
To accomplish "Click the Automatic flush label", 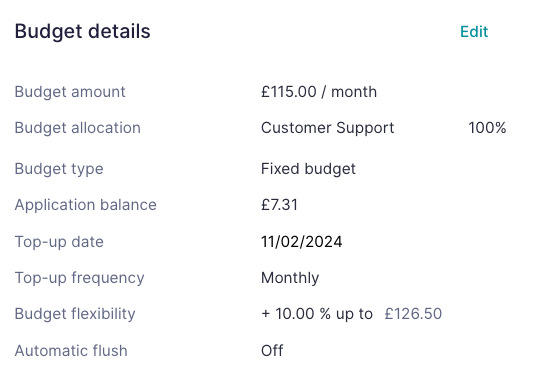I will tap(71, 351).
